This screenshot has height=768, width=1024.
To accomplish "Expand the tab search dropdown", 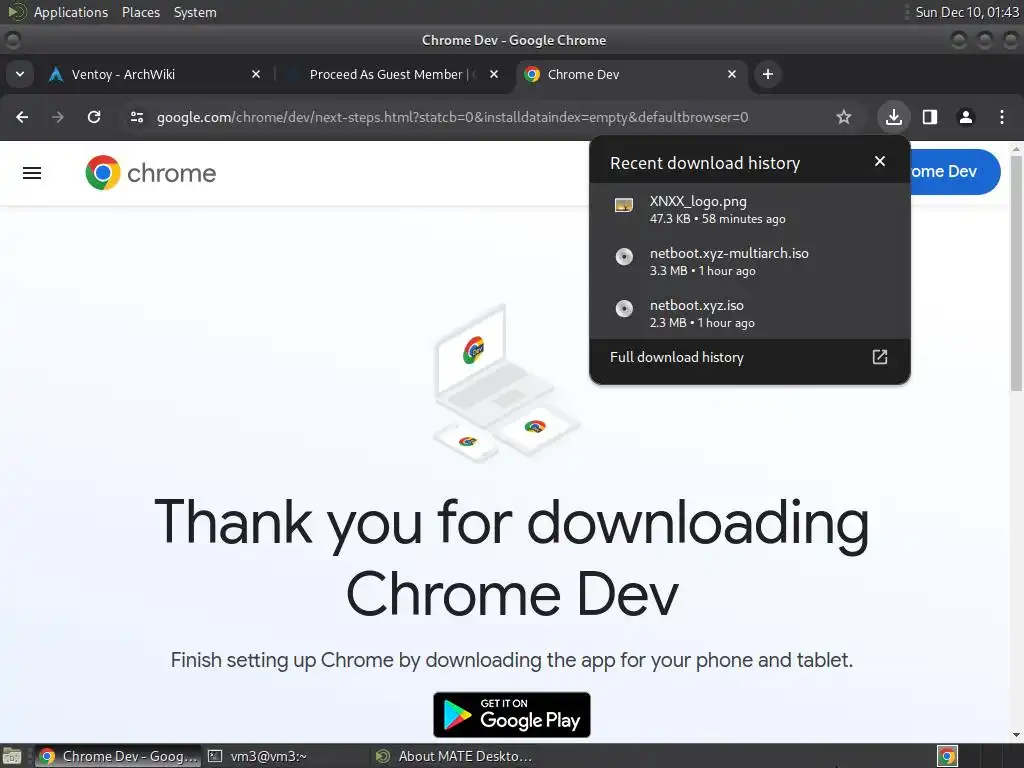I will coord(20,74).
